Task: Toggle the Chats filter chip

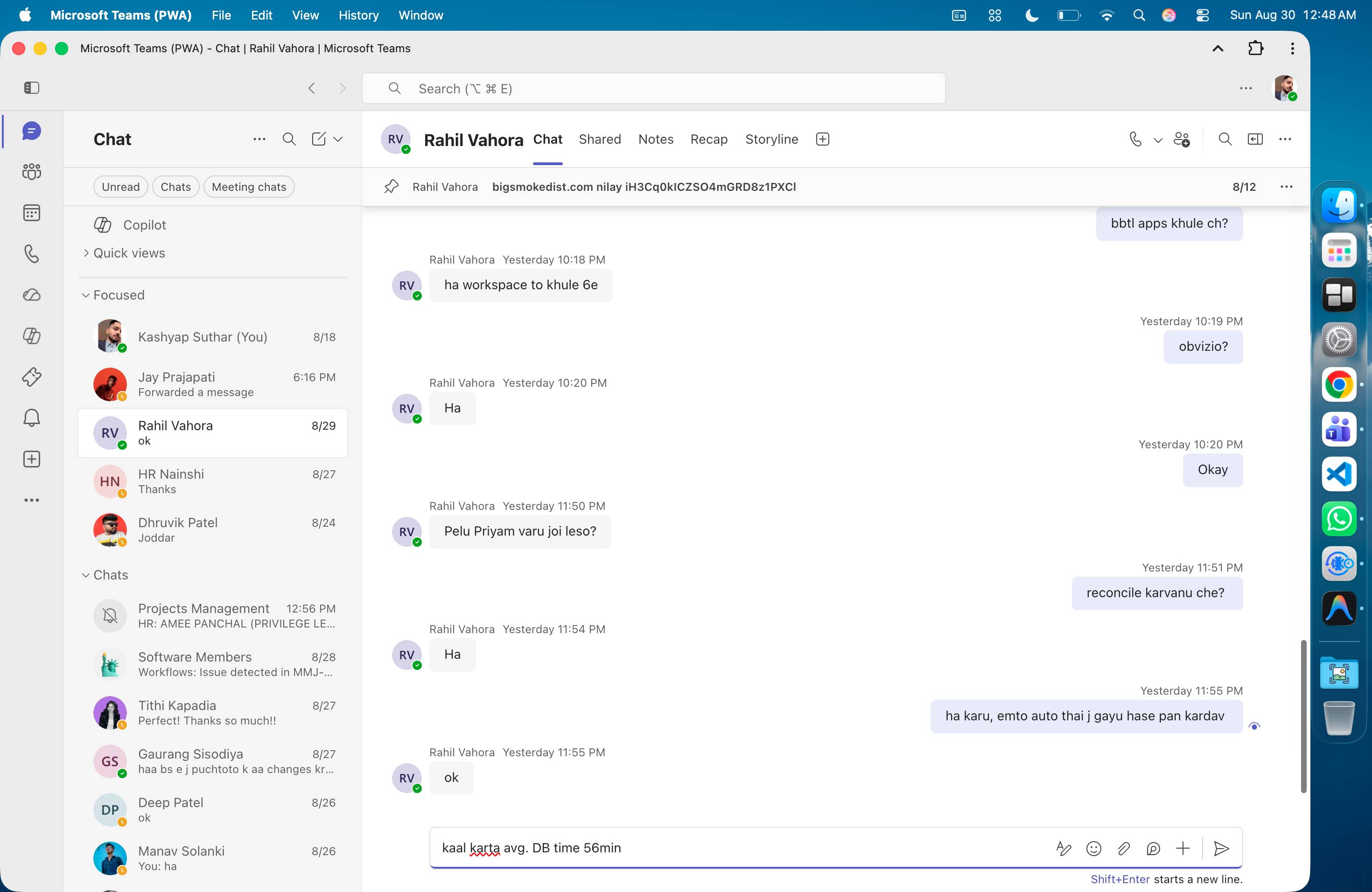Action: [176, 187]
